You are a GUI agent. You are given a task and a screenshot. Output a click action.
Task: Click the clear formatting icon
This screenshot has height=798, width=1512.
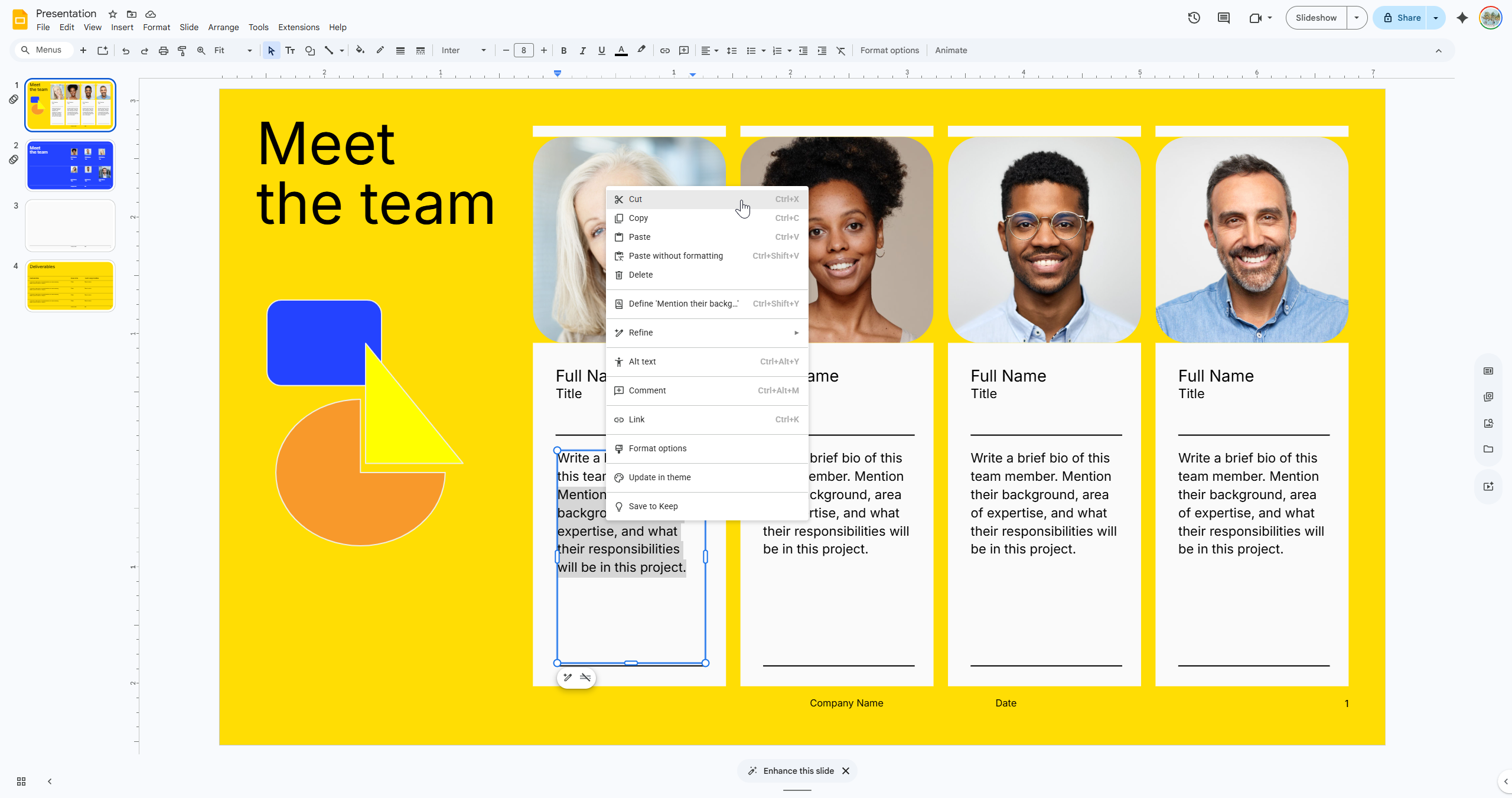point(841,51)
